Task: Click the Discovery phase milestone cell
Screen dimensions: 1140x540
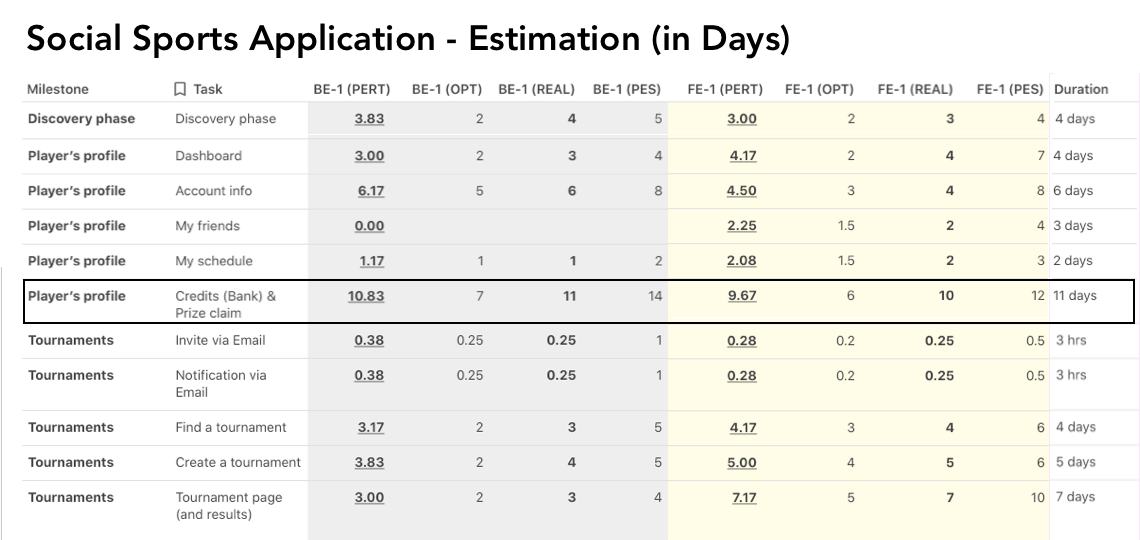Action: click(81, 118)
